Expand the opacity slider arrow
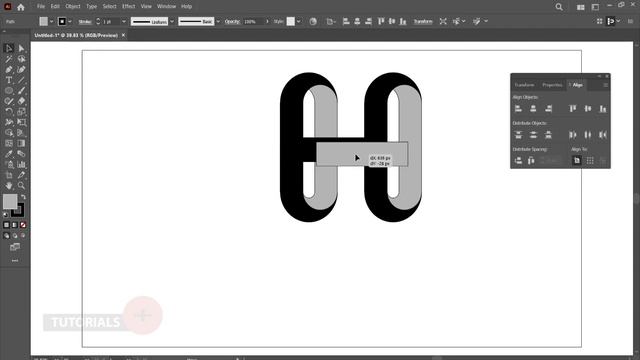Screen dimensions: 640x360 (x=267, y=21)
